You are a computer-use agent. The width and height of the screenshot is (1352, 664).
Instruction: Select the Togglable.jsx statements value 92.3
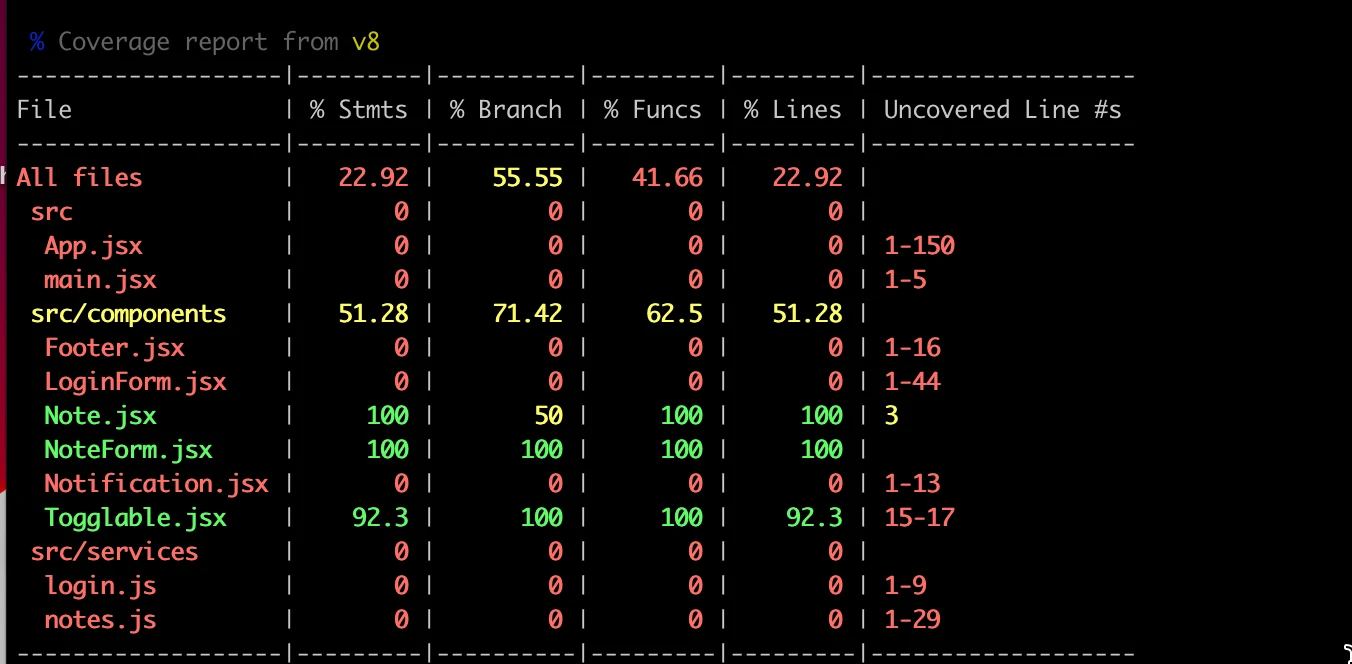[x=380, y=518]
